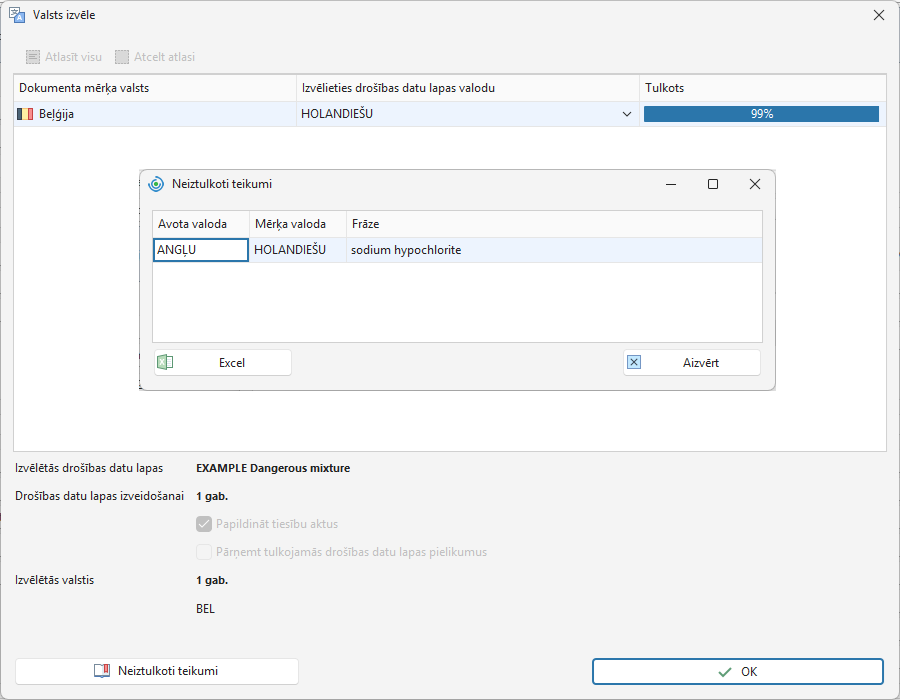This screenshot has width=900, height=700.
Task: Select the Frāze column header
Action: tap(554, 224)
